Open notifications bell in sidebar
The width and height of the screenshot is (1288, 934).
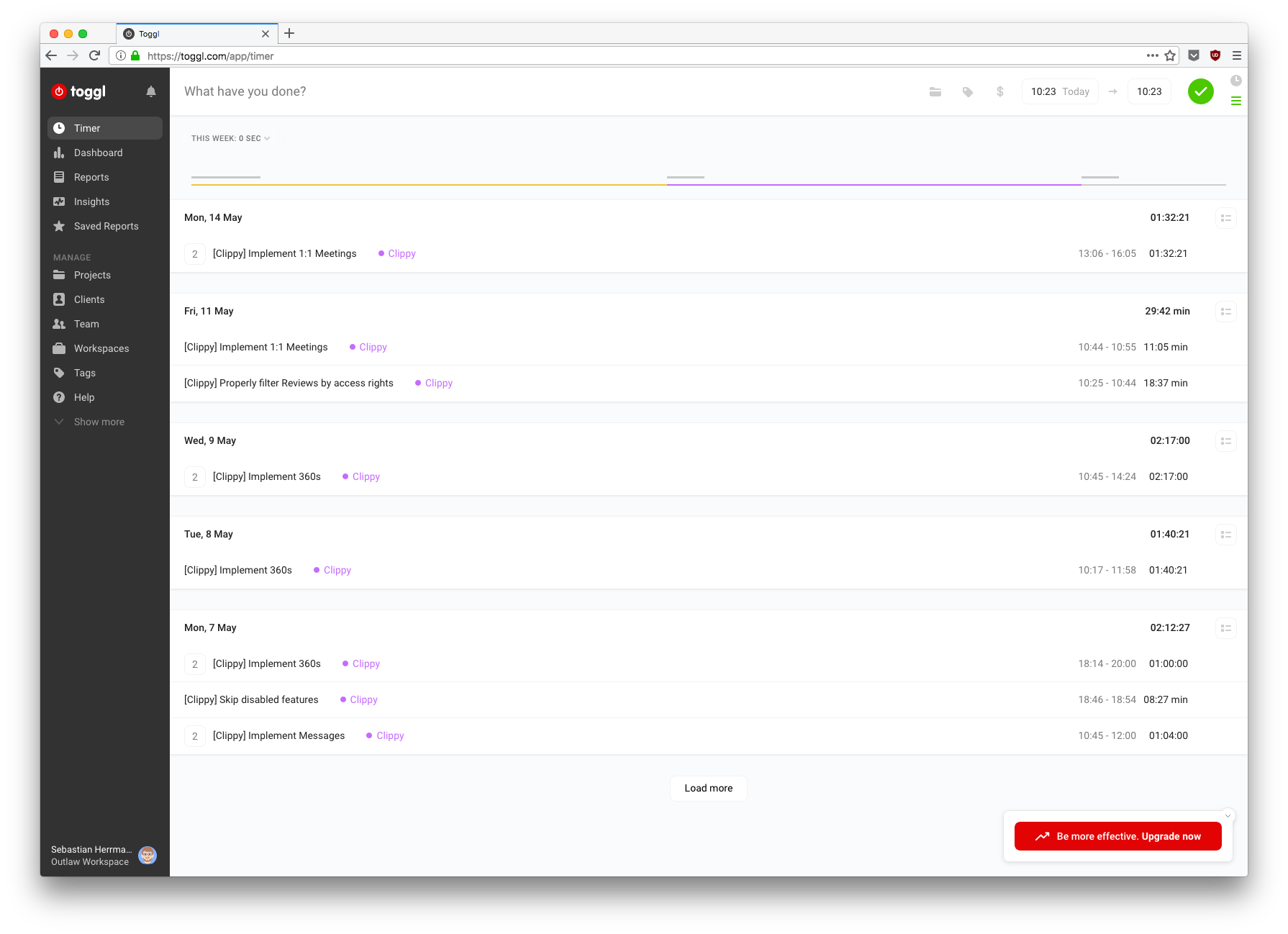151,91
